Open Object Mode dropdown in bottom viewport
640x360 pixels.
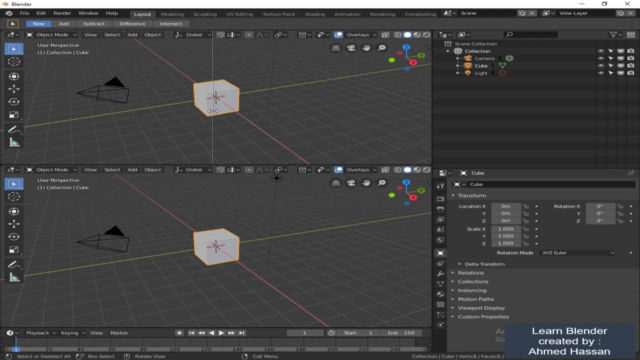click(52, 170)
